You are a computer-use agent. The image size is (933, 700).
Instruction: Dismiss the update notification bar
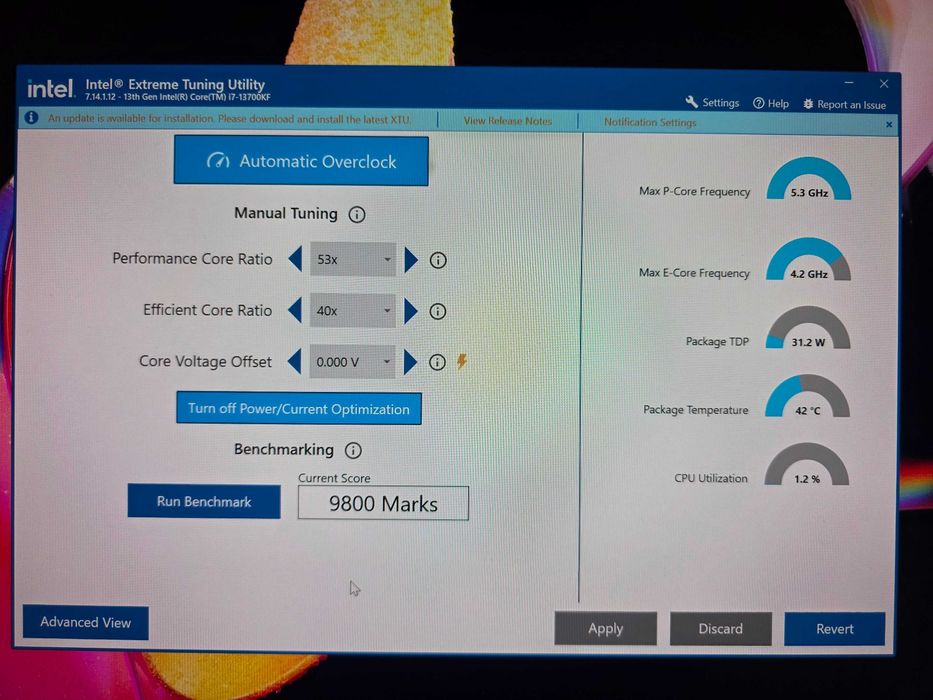(889, 124)
